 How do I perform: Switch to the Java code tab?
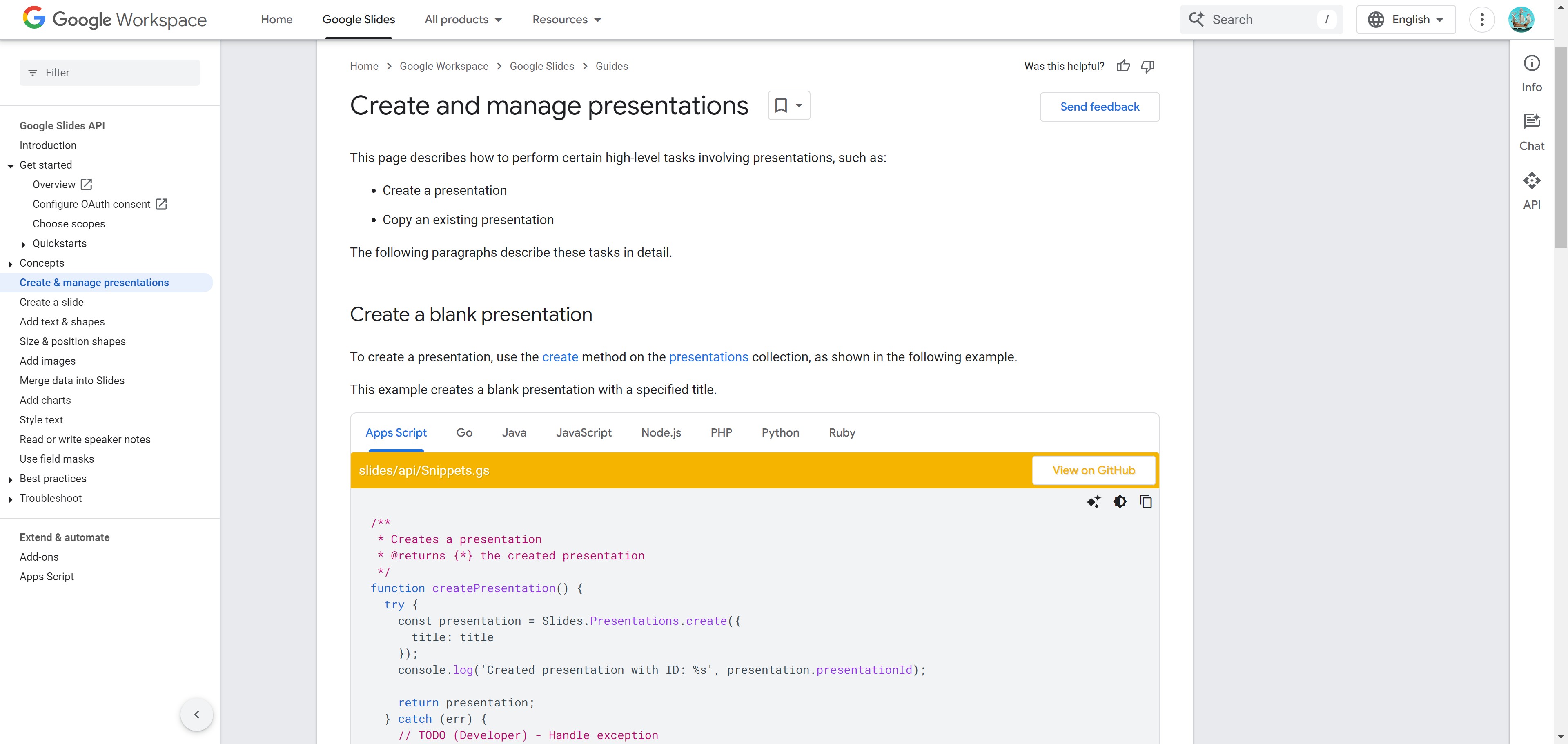[514, 433]
